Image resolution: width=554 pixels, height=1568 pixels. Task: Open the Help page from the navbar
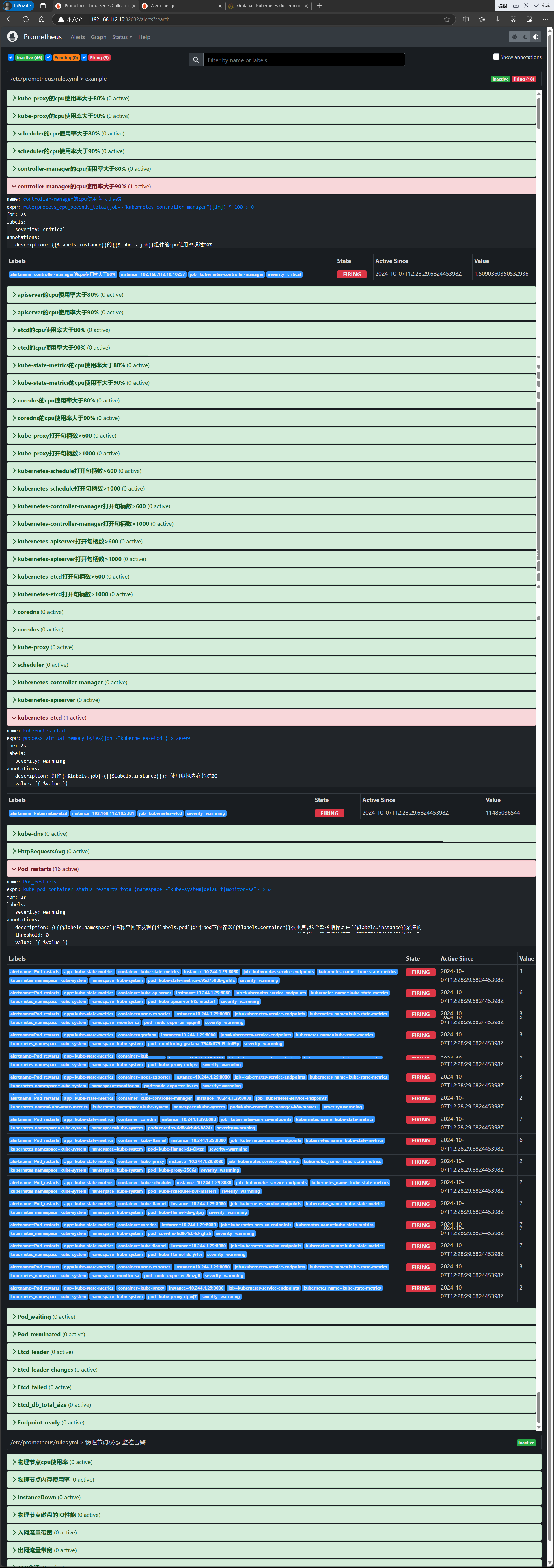144,37
